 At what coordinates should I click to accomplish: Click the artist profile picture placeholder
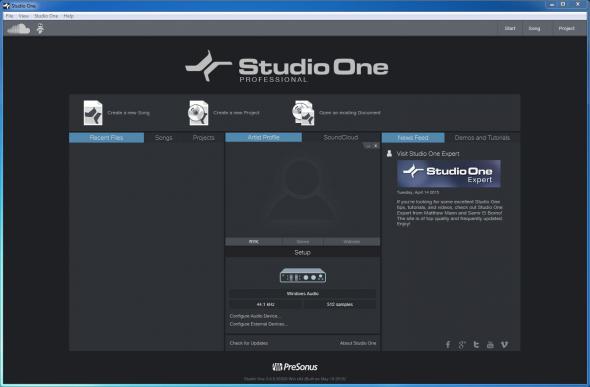click(x=302, y=190)
